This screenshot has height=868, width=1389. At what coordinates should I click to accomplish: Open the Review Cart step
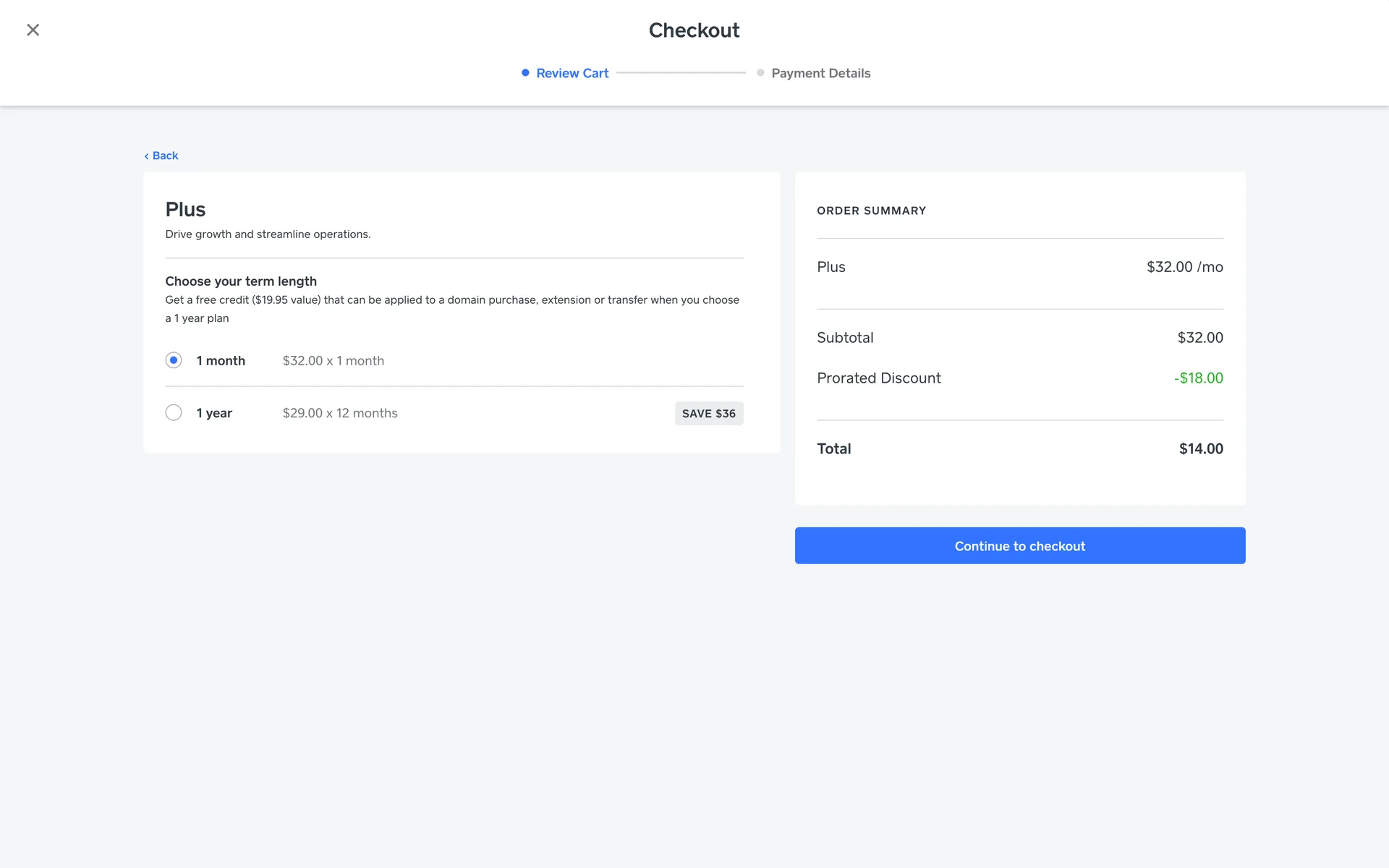[x=572, y=73]
